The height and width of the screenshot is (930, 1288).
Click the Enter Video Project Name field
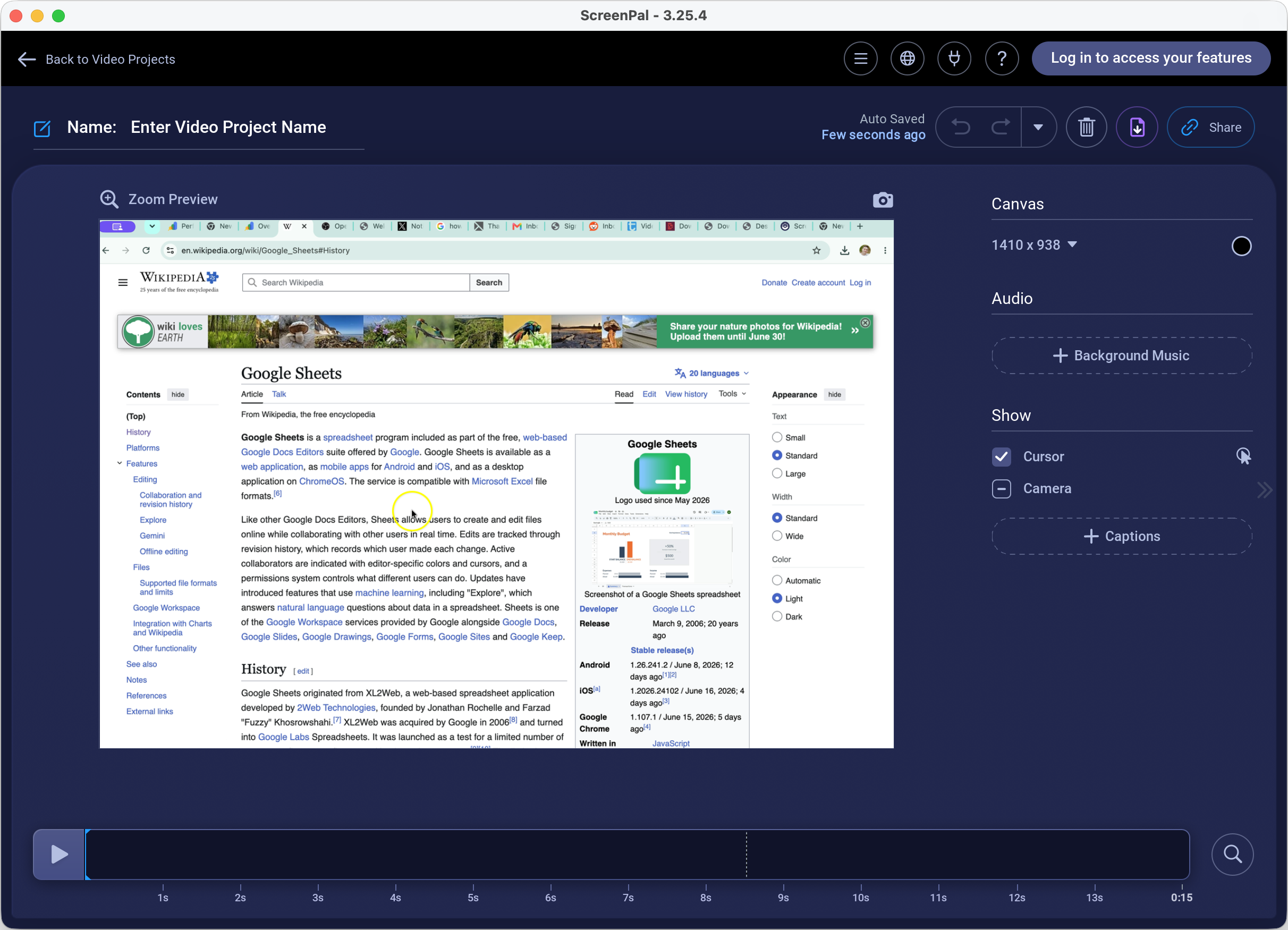[x=228, y=127]
